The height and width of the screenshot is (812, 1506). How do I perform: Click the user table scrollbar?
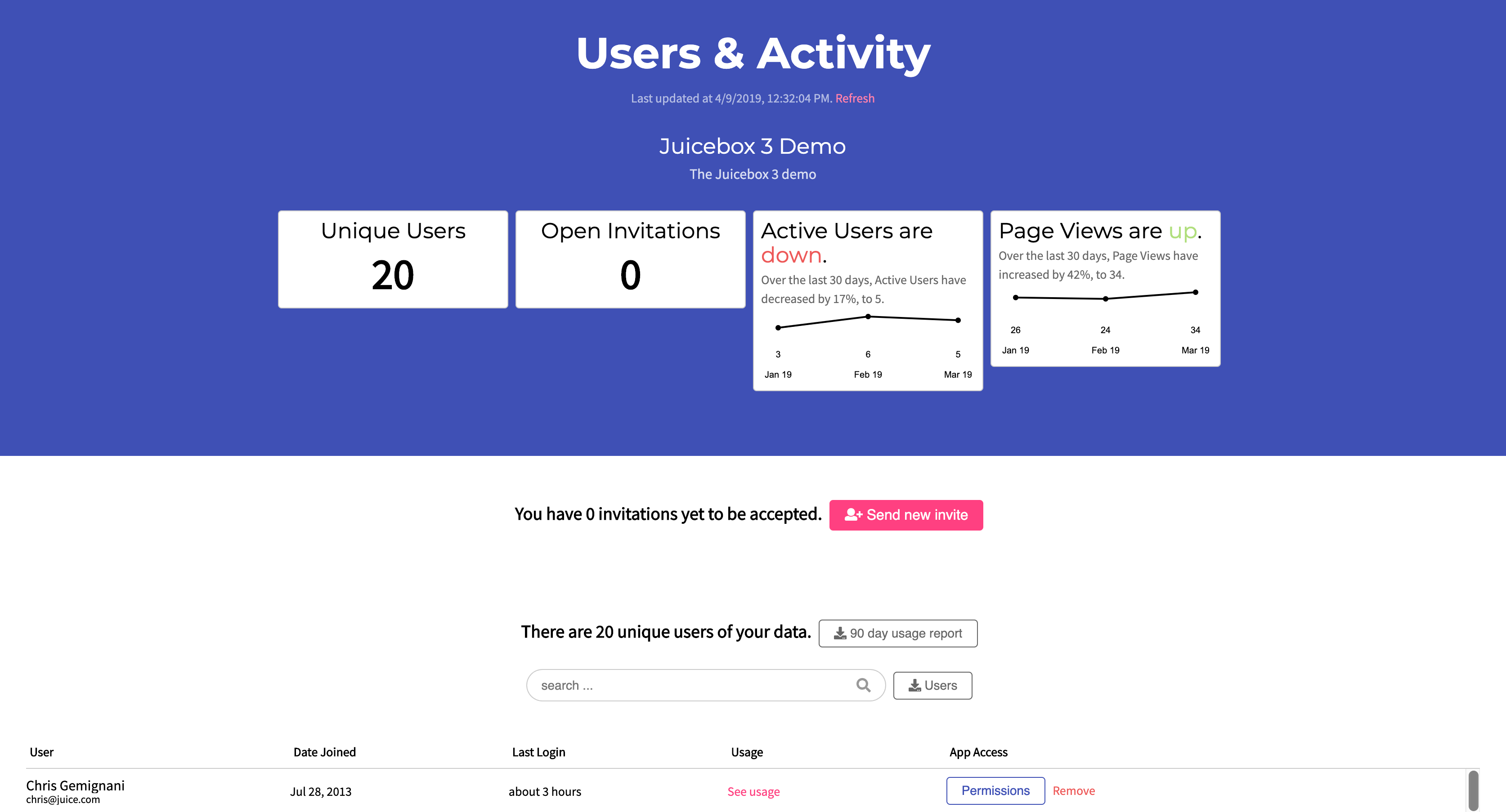tap(1473, 790)
